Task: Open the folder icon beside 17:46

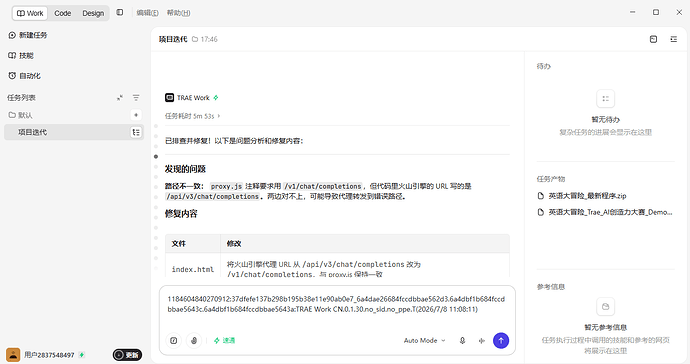Action: tap(195, 39)
